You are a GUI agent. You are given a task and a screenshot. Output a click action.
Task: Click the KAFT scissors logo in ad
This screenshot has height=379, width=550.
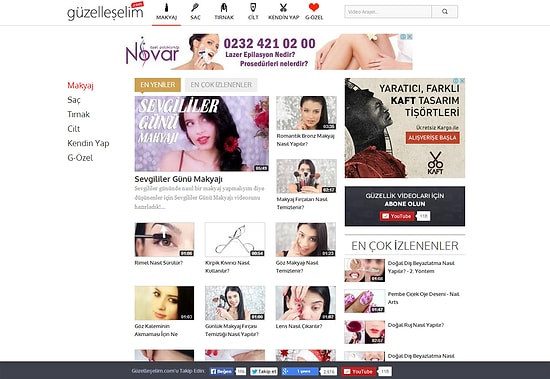435,163
